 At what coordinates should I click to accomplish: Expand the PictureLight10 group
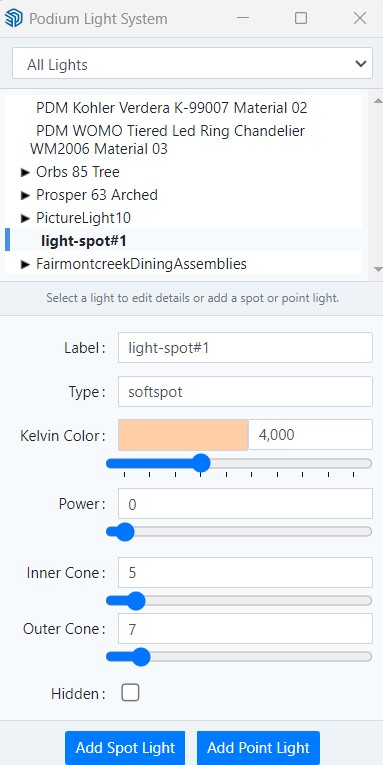[x=26, y=218]
